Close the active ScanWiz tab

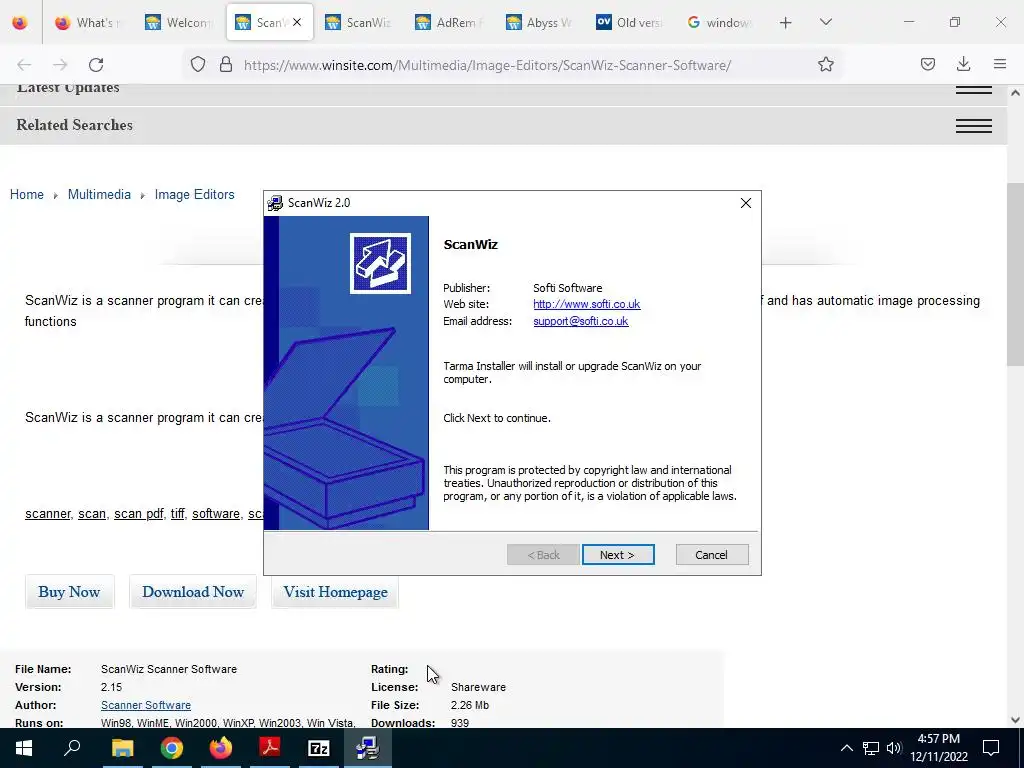click(x=297, y=22)
